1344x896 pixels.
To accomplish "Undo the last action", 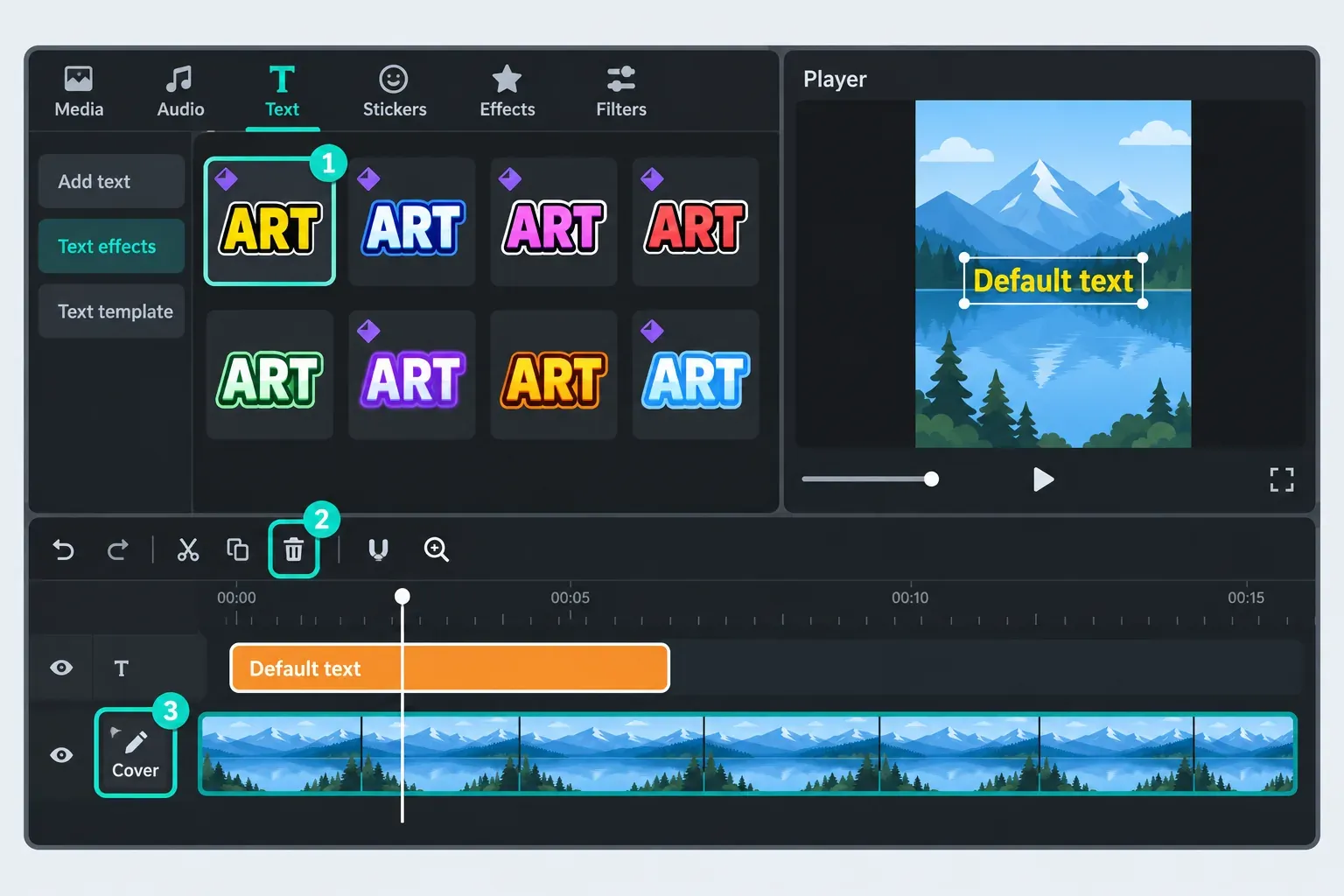I will click(x=64, y=549).
